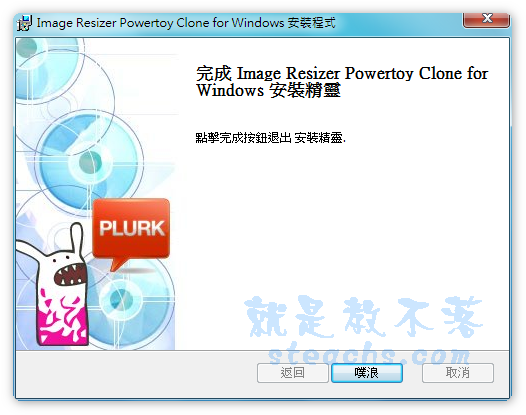Click the orange PLURK speech bubble logo

tap(131, 231)
